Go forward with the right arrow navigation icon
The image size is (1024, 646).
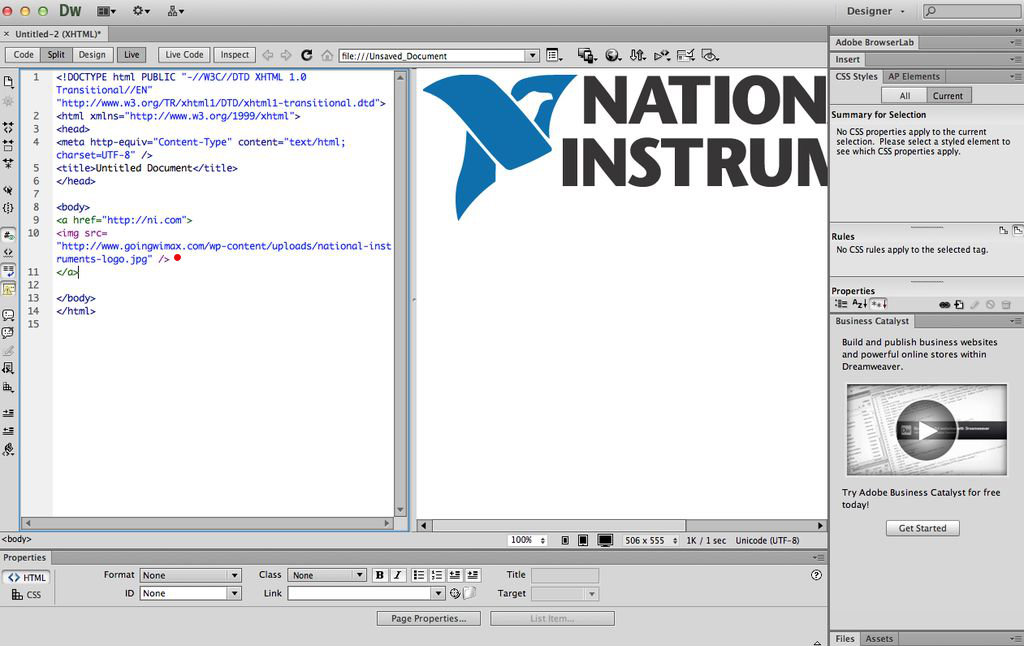pyautogui.click(x=286, y=56)
